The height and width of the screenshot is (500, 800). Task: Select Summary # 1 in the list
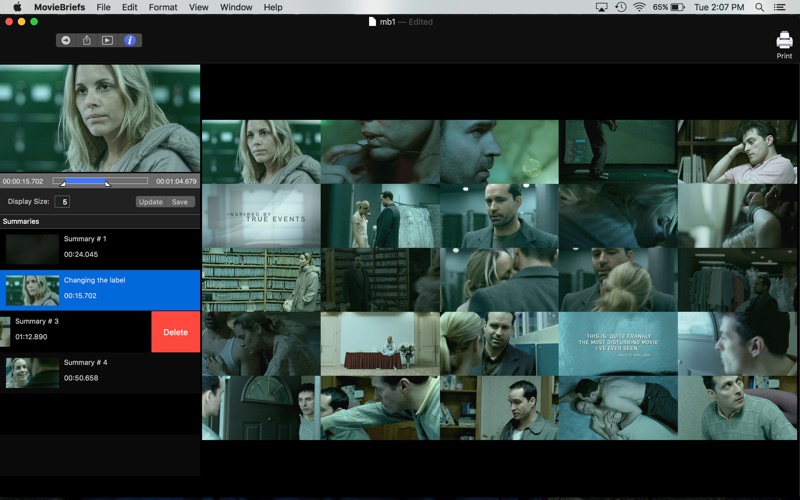click(x=100, y=248)
